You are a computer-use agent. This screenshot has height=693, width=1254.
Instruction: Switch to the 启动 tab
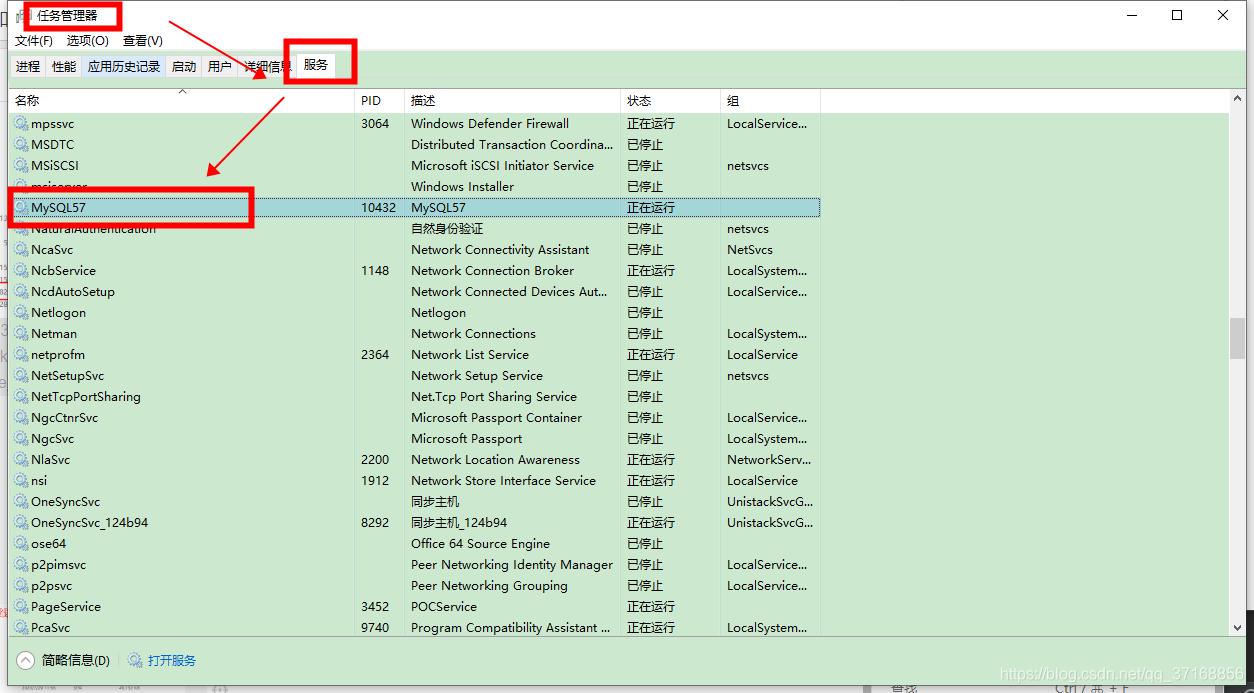click(x=184, y=67)
